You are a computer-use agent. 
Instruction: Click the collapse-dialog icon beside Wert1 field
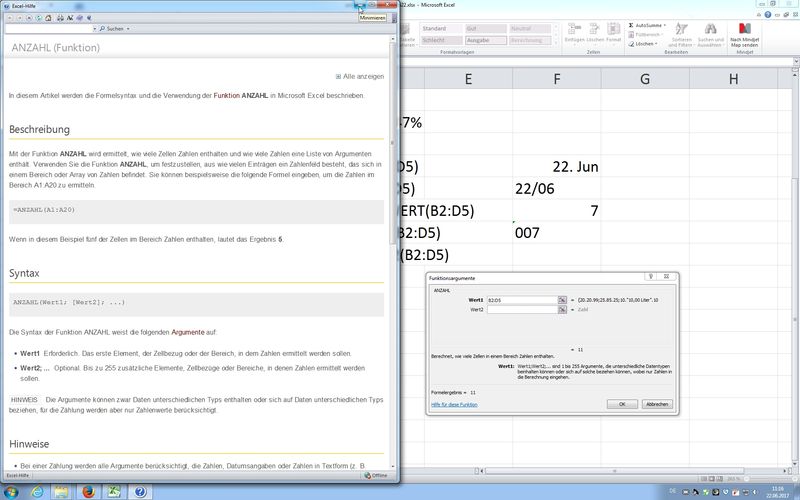[562, 300]
